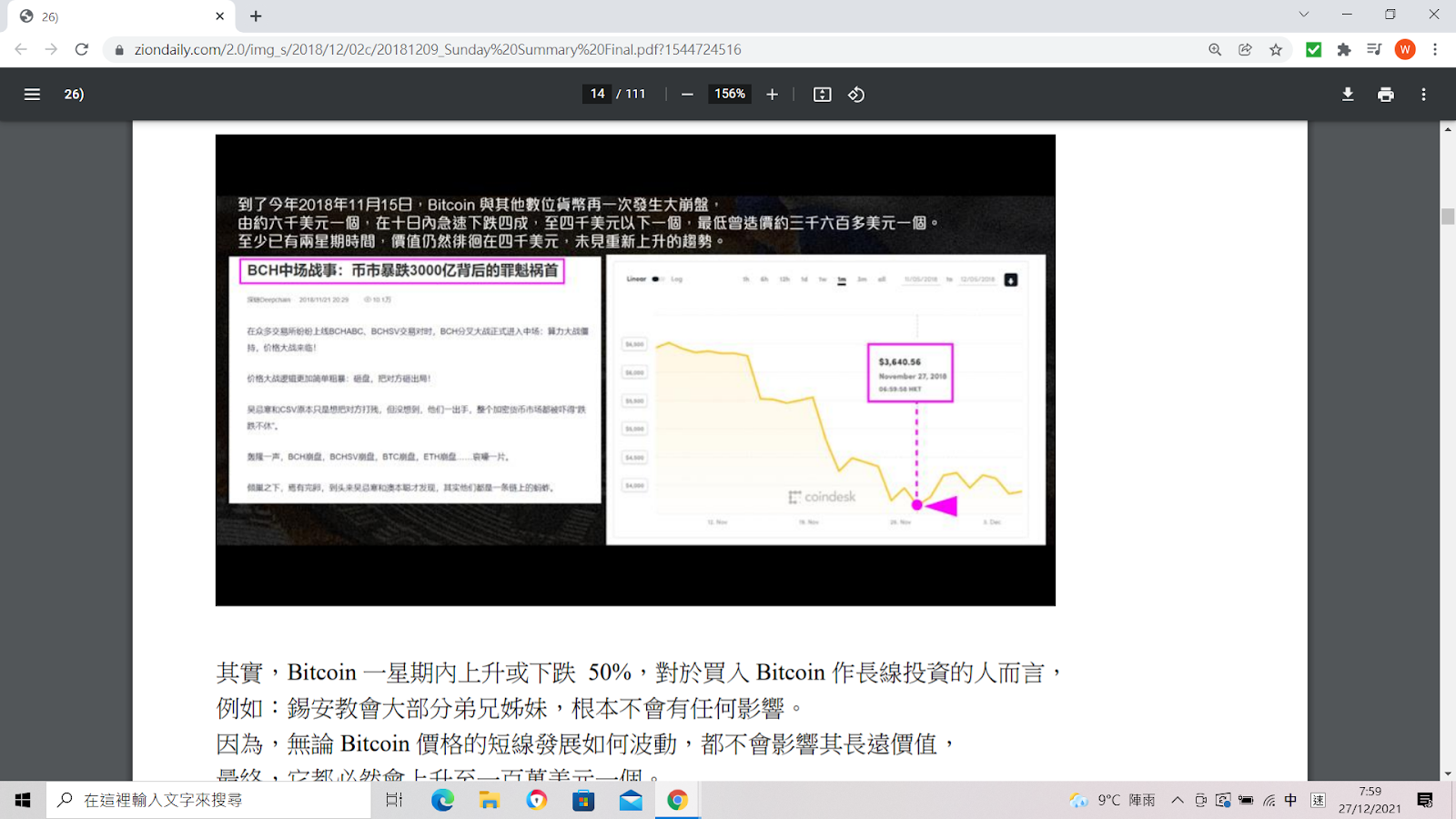Click the total page count 111
Image resolution: width=1456 pixels, height=819 pixels.
635,94
